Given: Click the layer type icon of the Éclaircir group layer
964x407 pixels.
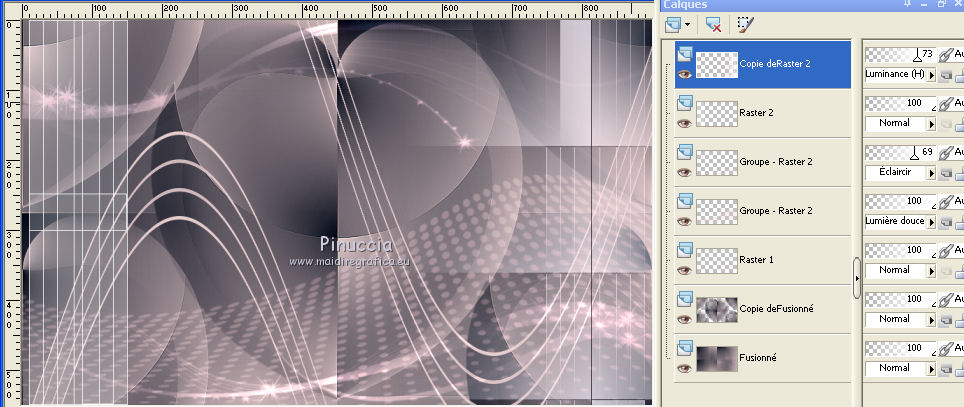Looking at the screenshot, I should (x=685, y=152).
